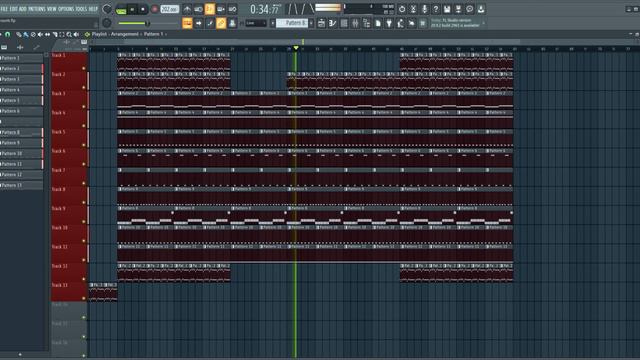Select Pattern 13 in the picker list

[21, 185]
